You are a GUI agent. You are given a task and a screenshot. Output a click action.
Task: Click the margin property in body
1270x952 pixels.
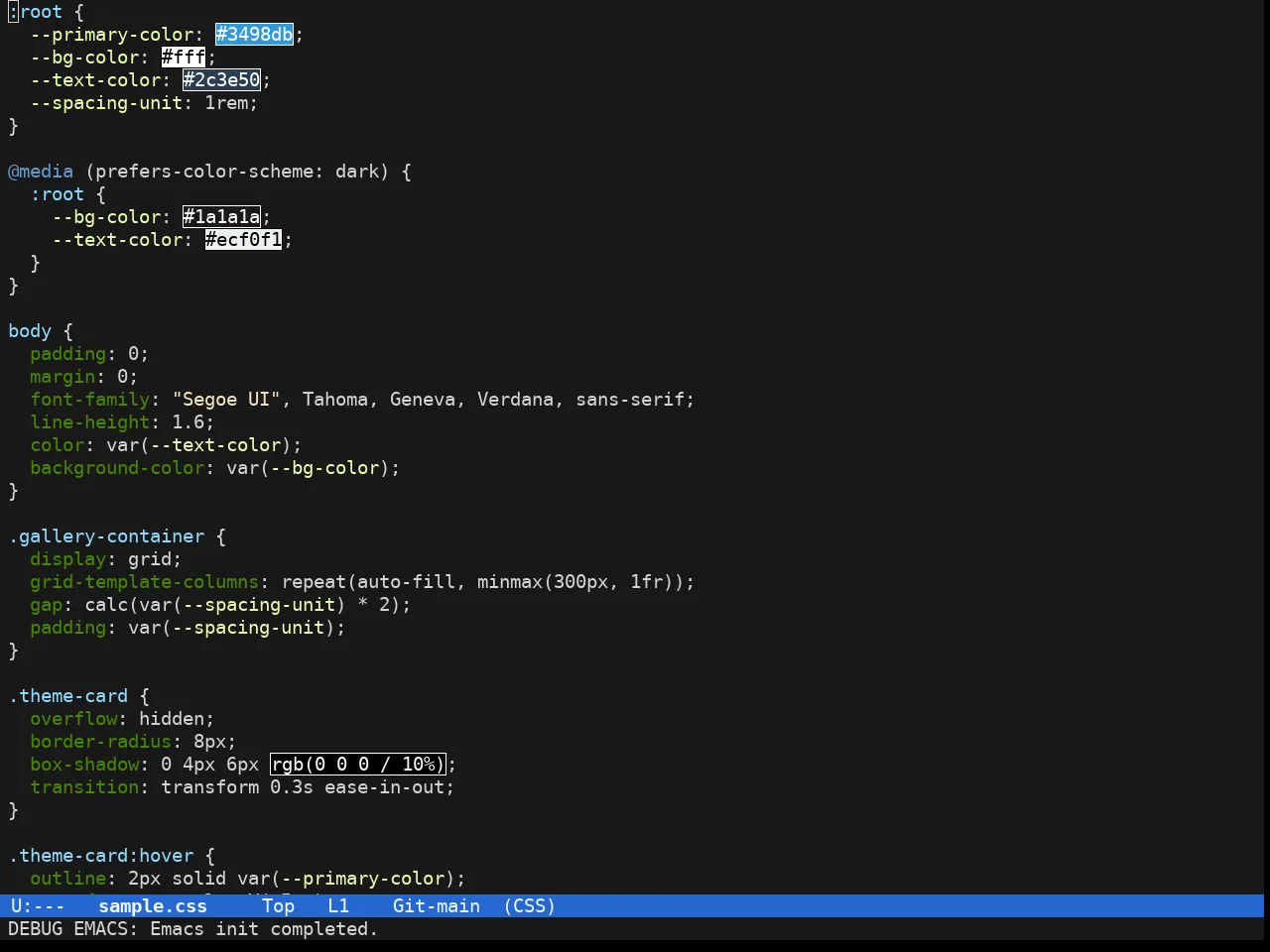[63, 377]
